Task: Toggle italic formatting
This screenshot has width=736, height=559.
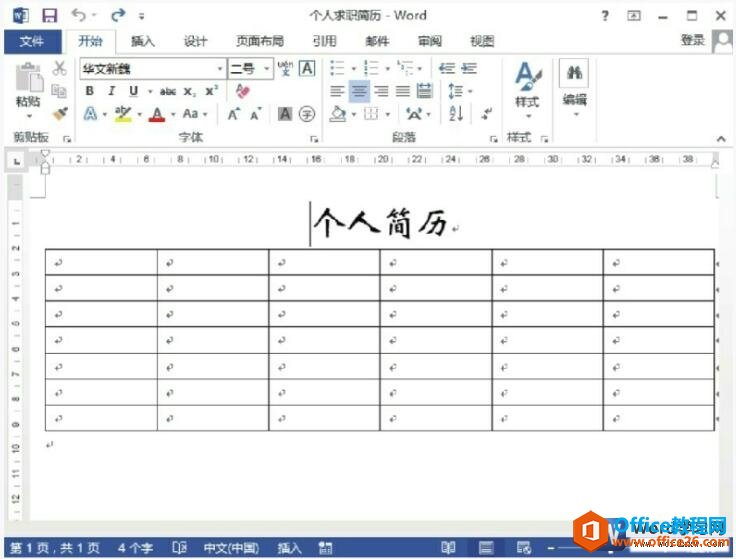Action: pyautogui.click(x=111, y=91)
